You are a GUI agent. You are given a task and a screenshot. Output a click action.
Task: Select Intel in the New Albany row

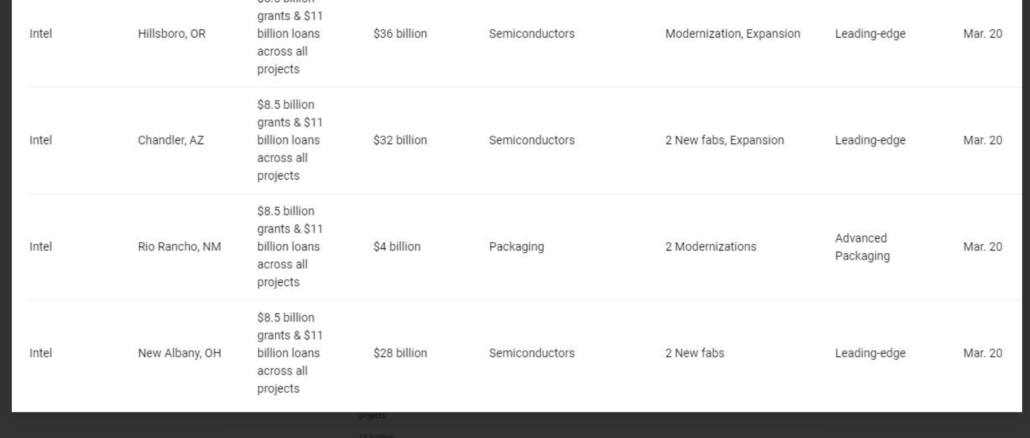click(x=41, y=353)
